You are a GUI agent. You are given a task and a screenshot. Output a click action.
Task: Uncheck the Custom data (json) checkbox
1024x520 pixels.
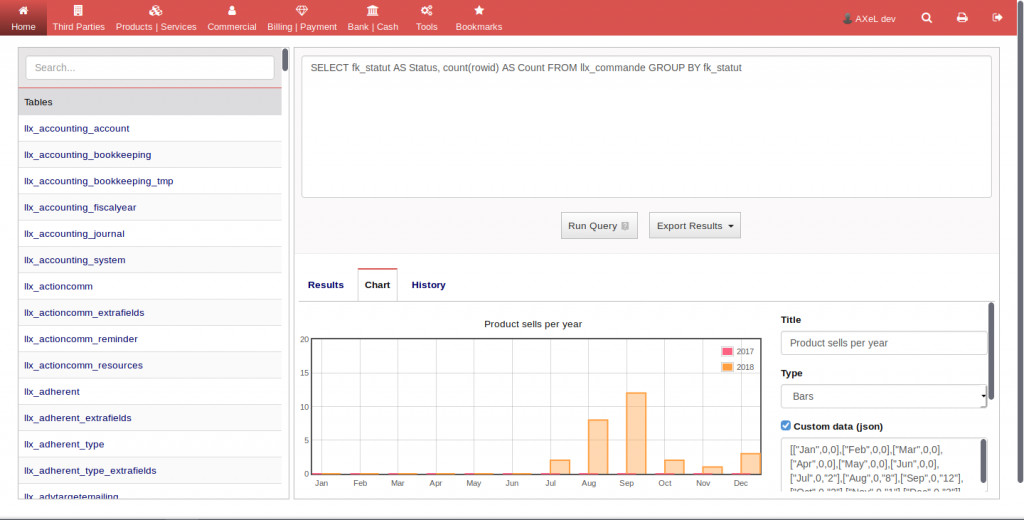[x=786, y=425]
